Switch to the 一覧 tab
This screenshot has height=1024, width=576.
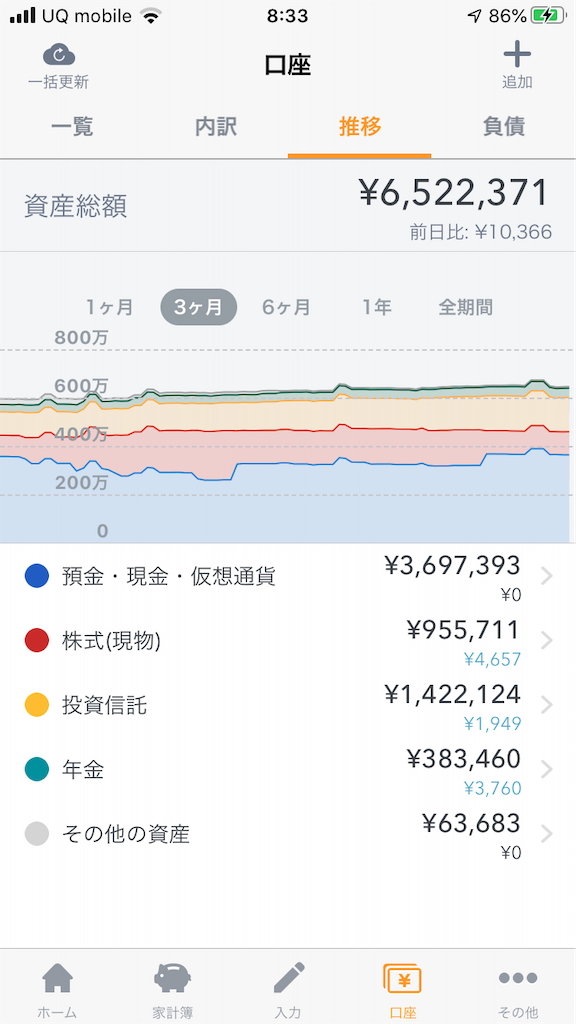72,127
